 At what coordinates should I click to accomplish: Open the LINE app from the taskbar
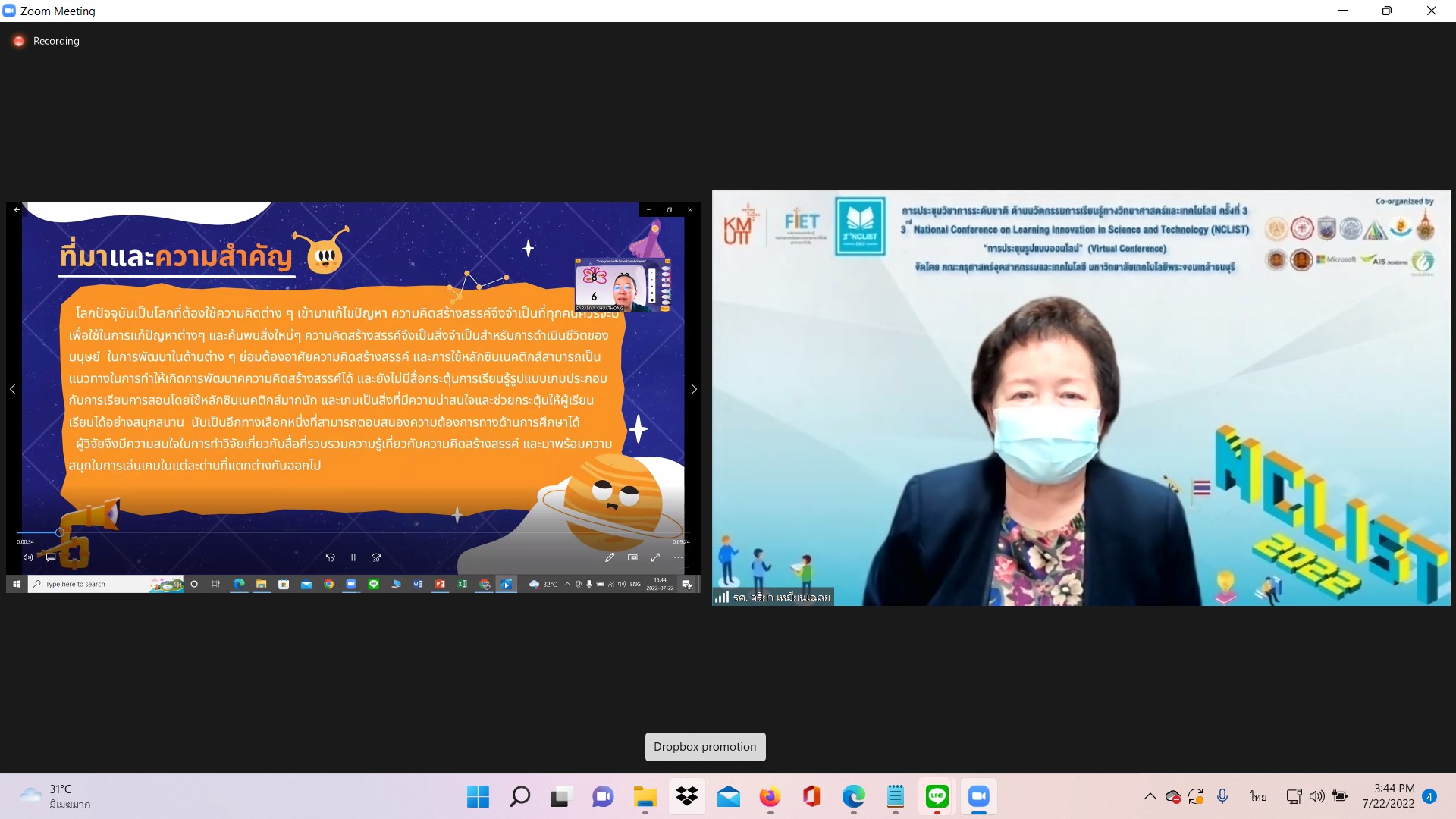point(937,796)
